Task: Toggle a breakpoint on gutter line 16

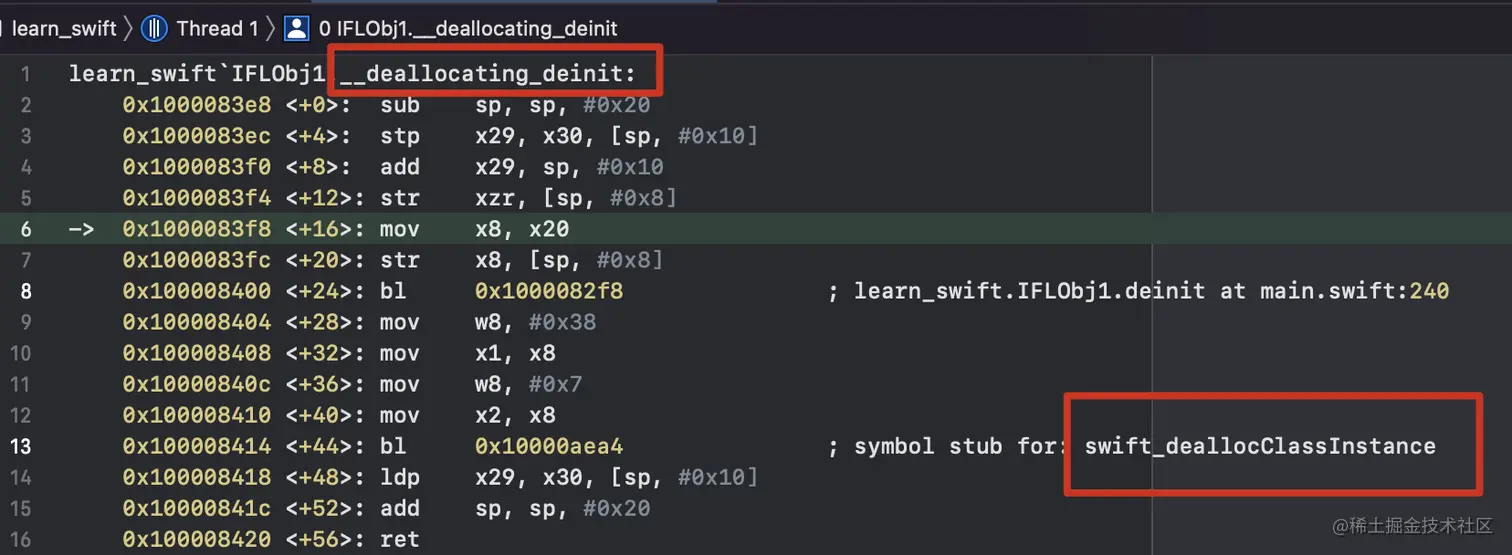Action: [21, 539]
